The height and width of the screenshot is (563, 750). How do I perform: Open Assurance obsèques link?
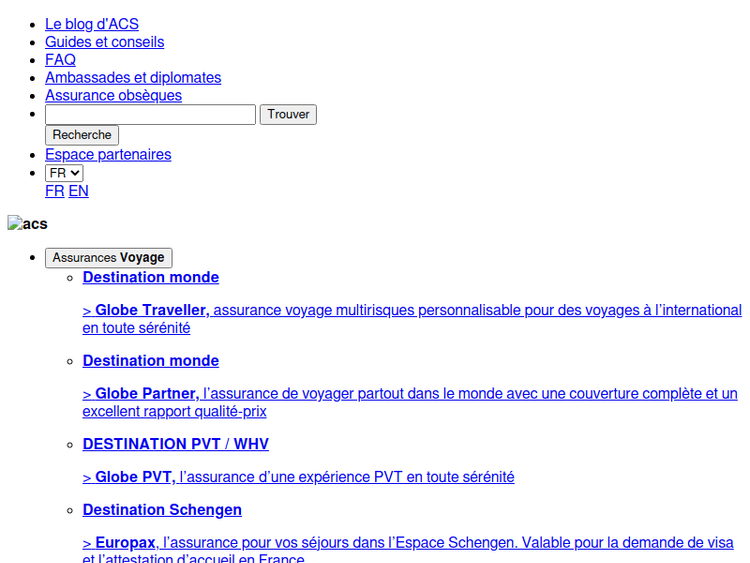pyautogui.click(x=113, y=95)
